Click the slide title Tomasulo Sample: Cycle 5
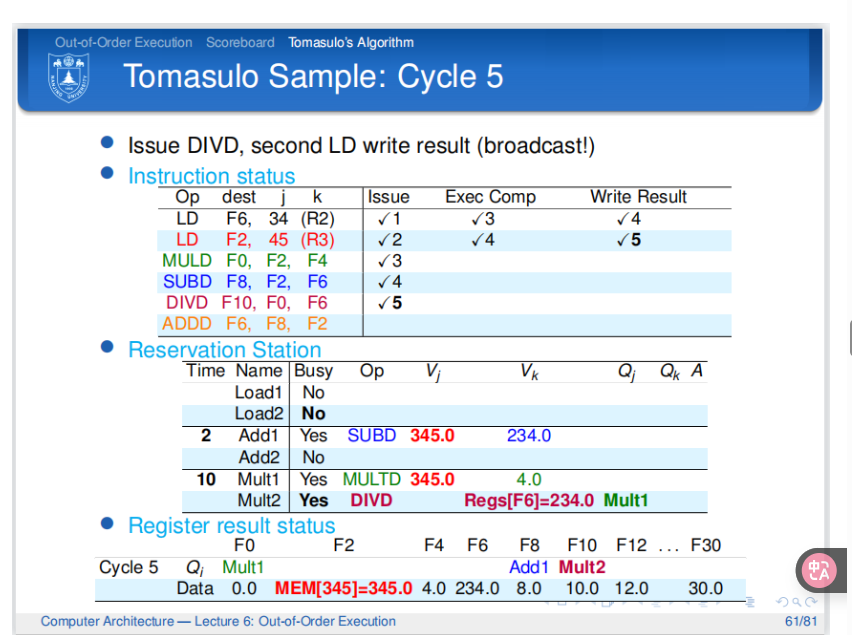This screenshot has width=852, height=635. pyautogui.click(x=313, y=76)
